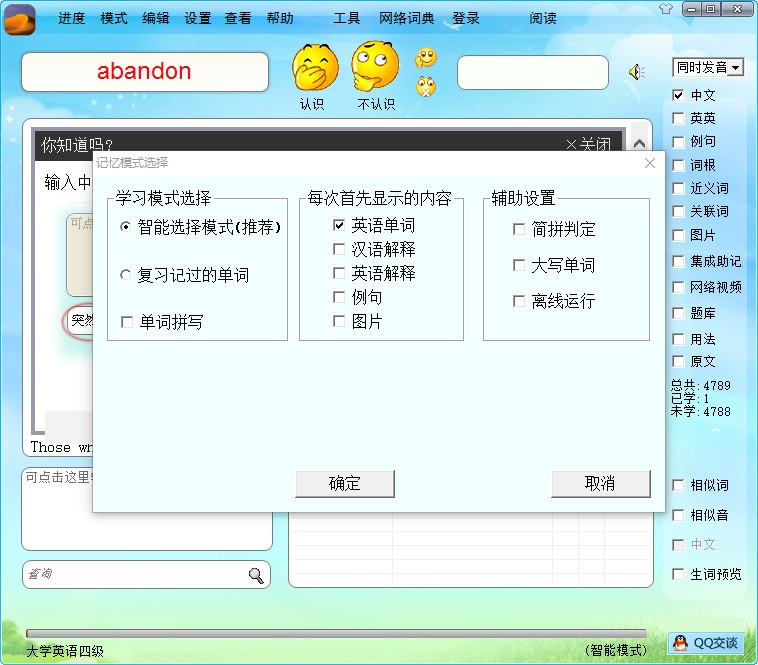Select 复习记过的单词 radio button
758x665 pixels.
coord(125,275)
